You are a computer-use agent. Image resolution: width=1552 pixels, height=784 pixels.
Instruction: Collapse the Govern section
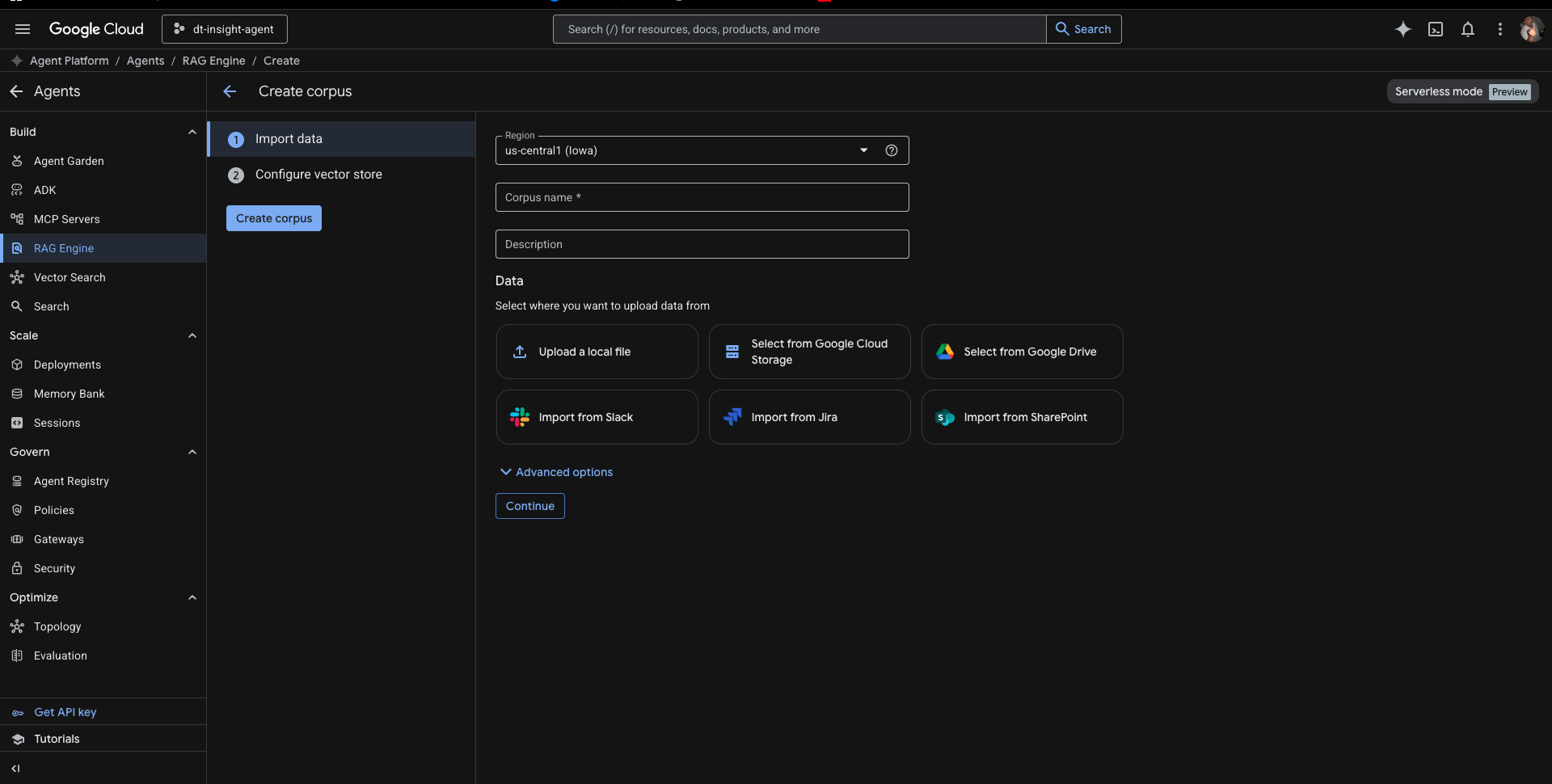tap(192, 452)
